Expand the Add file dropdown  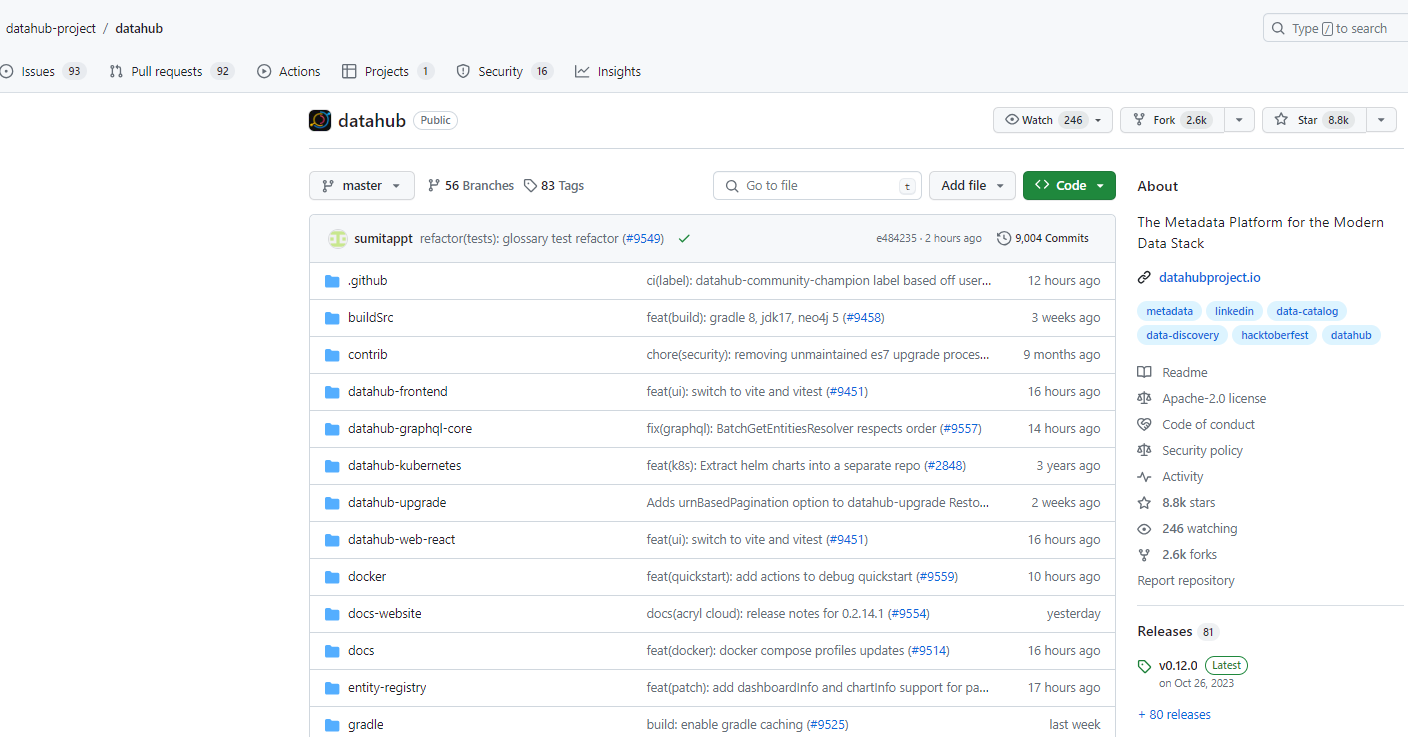[972, 186]
